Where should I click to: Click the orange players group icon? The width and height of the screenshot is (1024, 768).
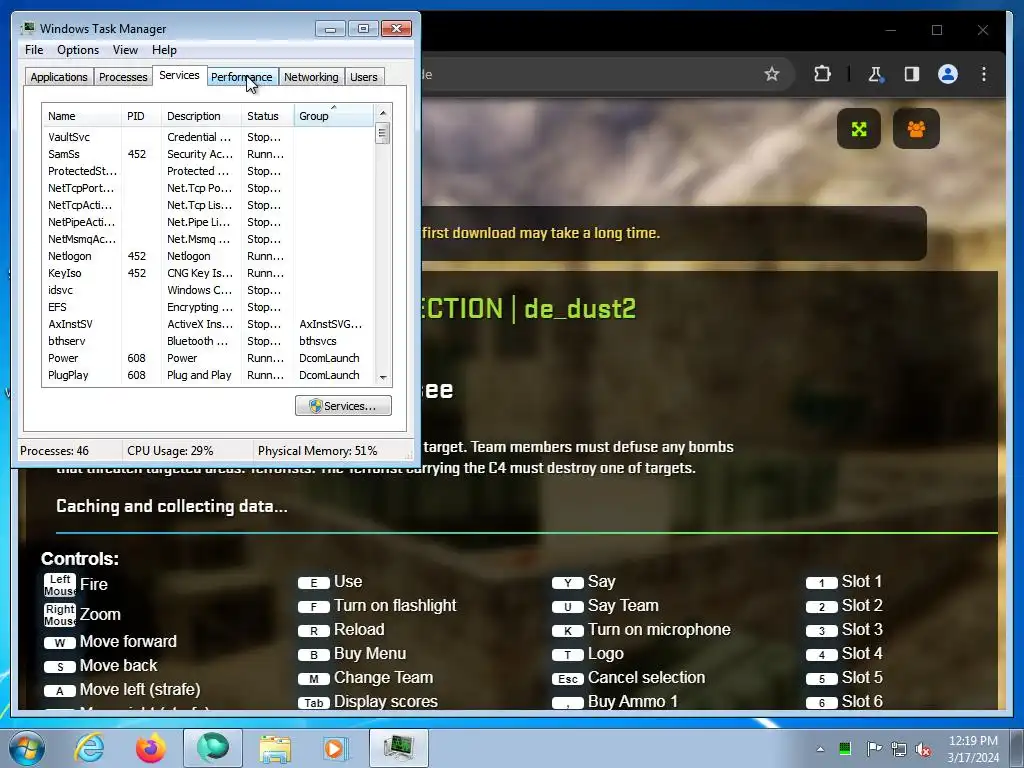click(916, 129)
